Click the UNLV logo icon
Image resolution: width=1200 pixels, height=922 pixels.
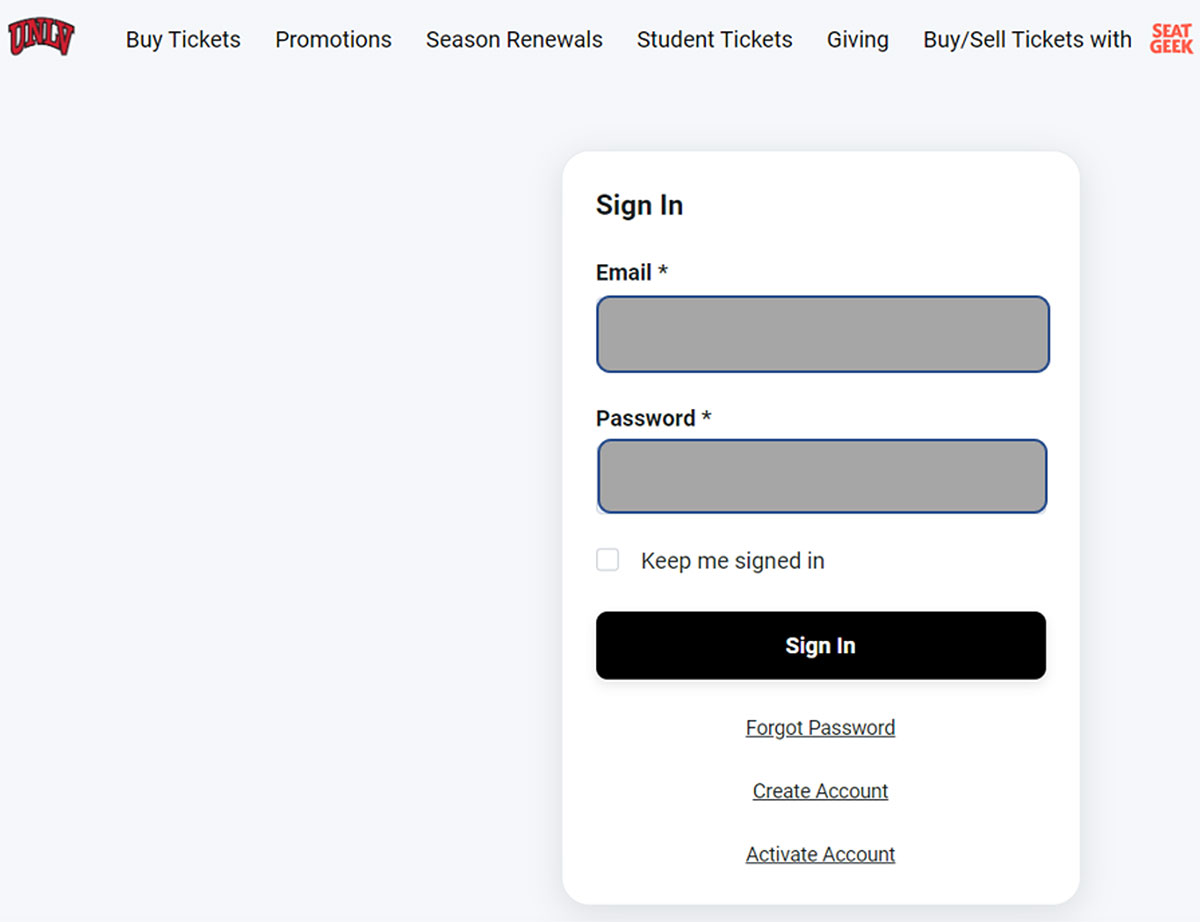pos(41,38)
